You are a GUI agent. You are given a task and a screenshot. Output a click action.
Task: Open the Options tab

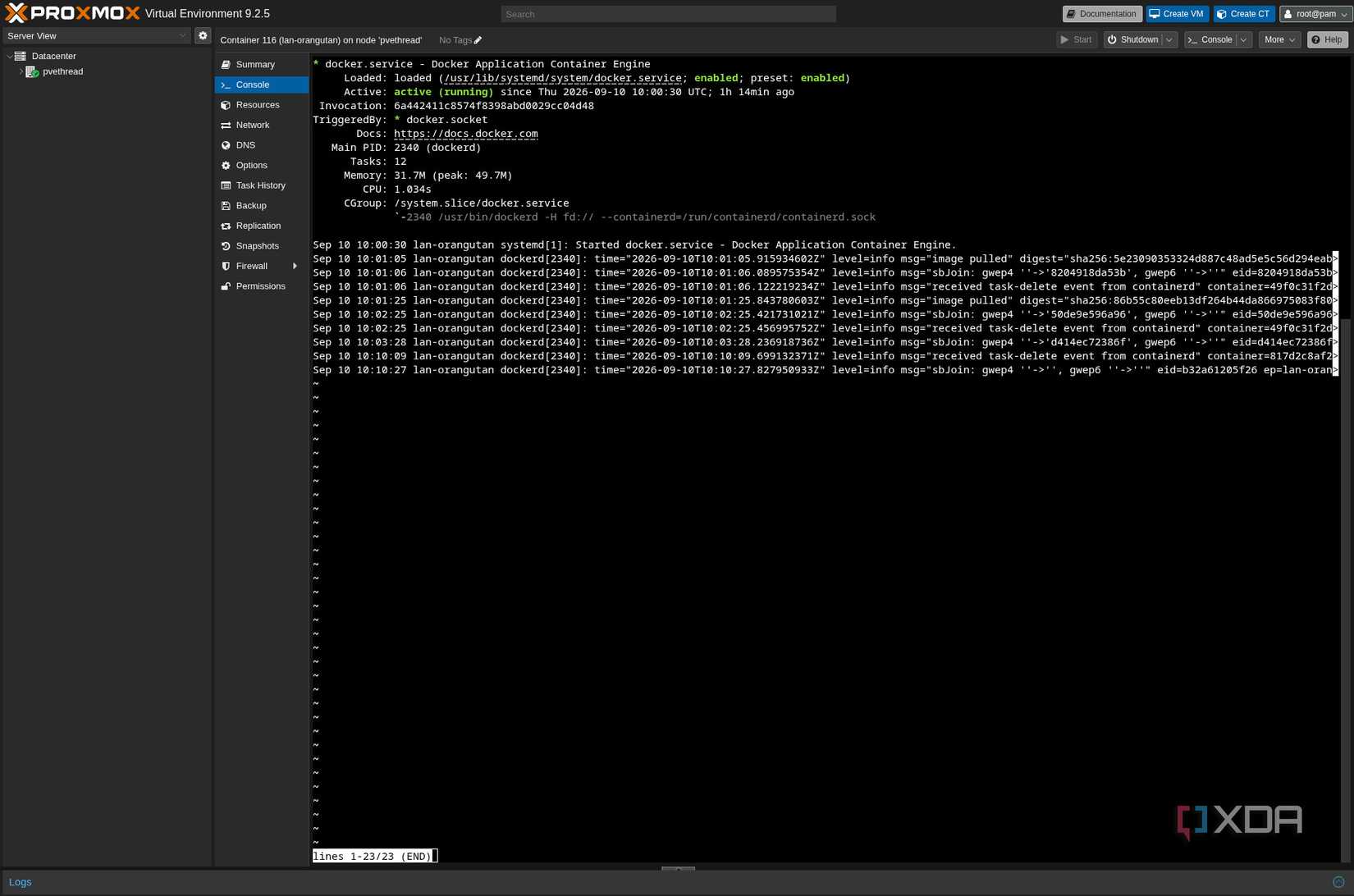coord(262,166)
